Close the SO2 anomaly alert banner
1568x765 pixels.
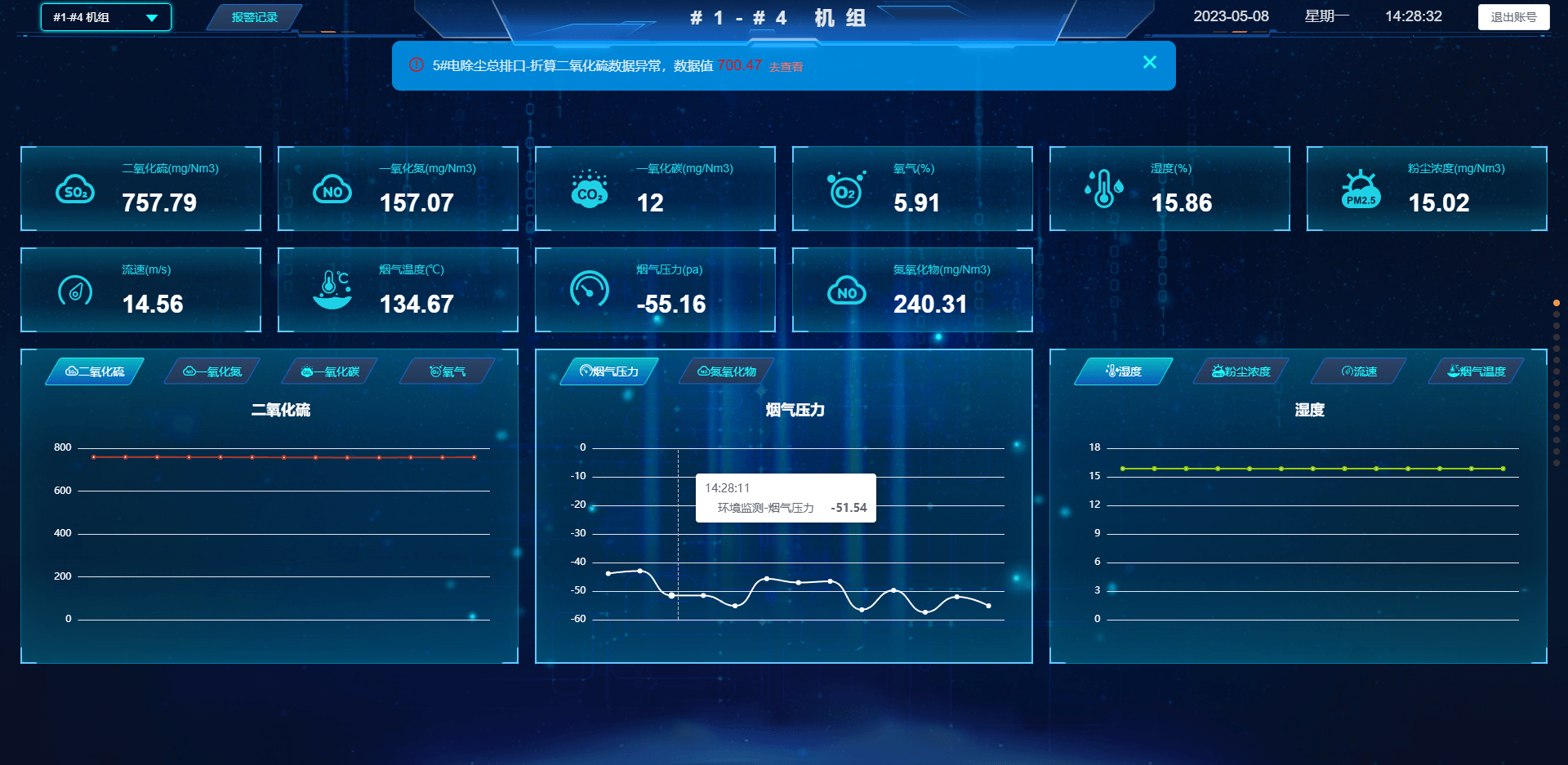coord(1150,62)
